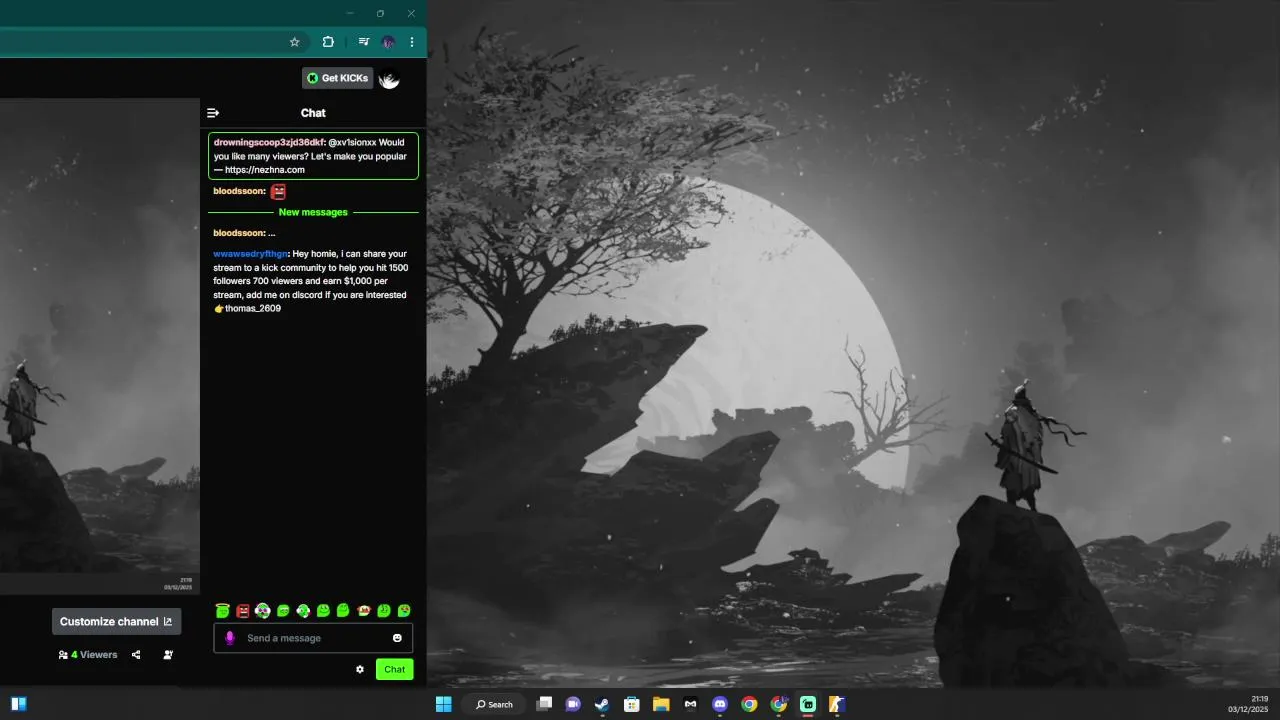Click thomas_2609 text in the chat message
The width and height of the screenshot is (1280, 720).
click(253, 309)
